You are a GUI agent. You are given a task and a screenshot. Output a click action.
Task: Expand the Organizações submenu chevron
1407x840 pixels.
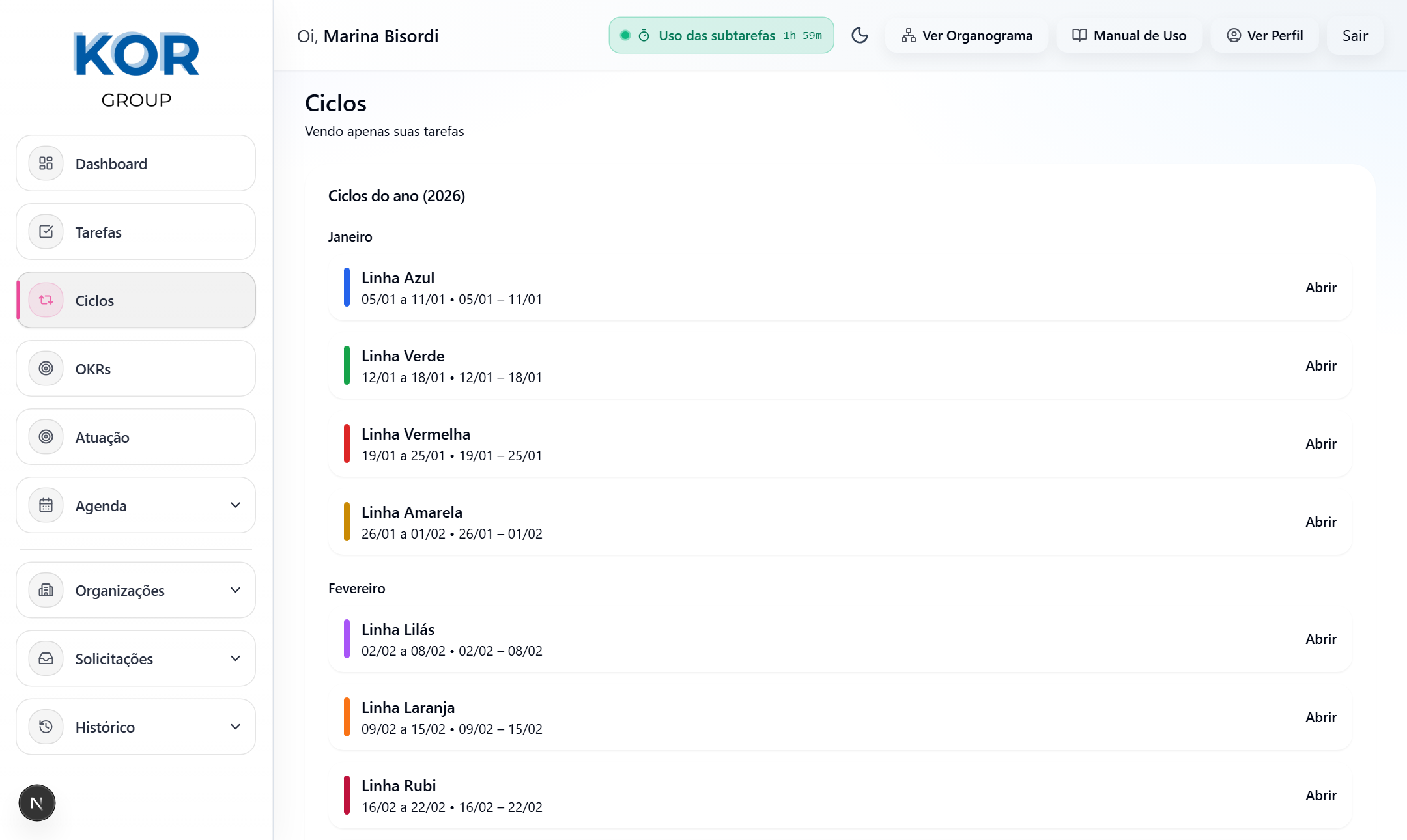[235, 590]
